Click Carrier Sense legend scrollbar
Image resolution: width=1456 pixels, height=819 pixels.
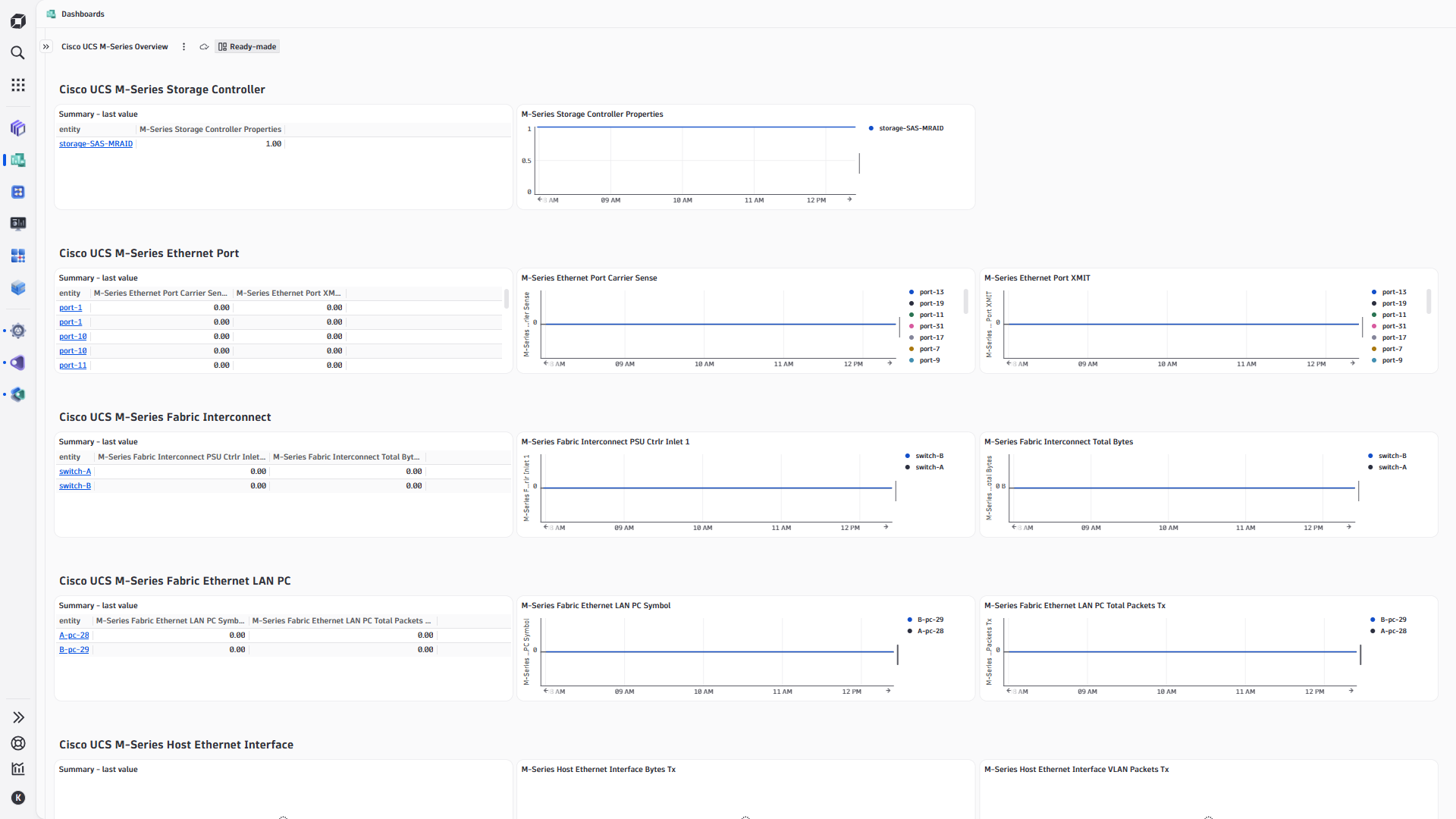pyautogui.click(x=965, y=301)
